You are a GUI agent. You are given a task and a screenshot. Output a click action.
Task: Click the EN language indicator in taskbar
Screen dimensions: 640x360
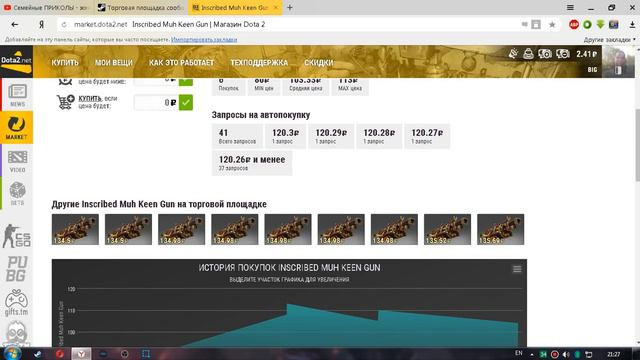coord(518,353)
